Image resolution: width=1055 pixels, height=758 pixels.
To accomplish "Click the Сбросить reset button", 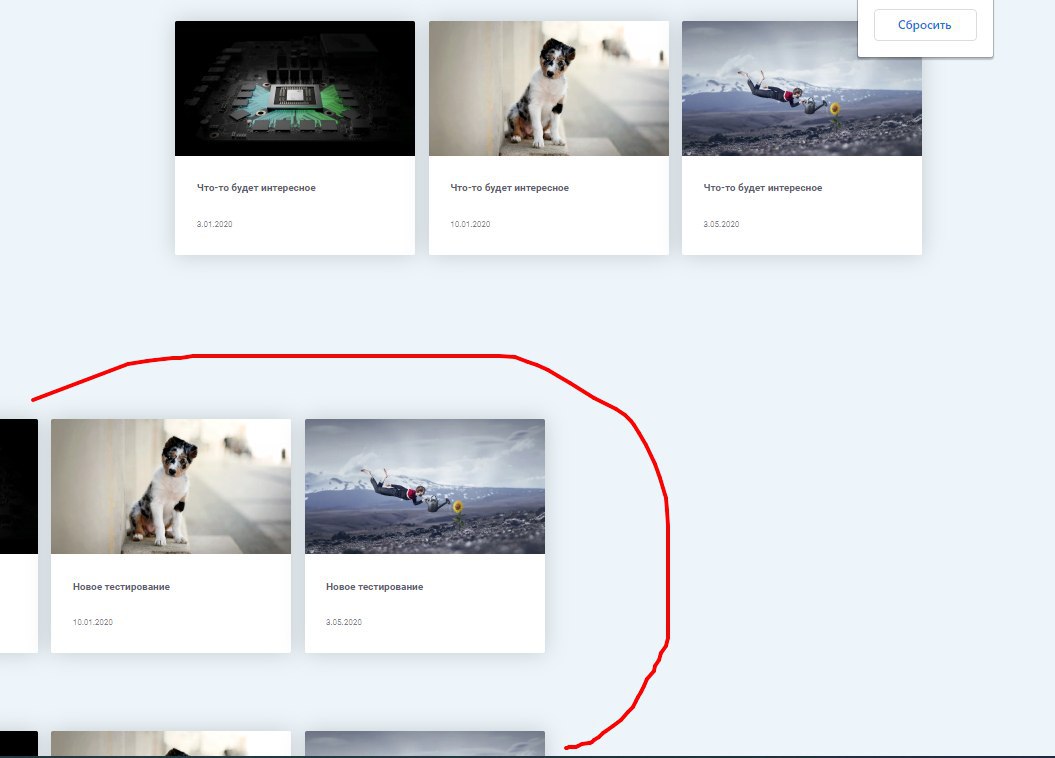I will click(x=924, y=25).
